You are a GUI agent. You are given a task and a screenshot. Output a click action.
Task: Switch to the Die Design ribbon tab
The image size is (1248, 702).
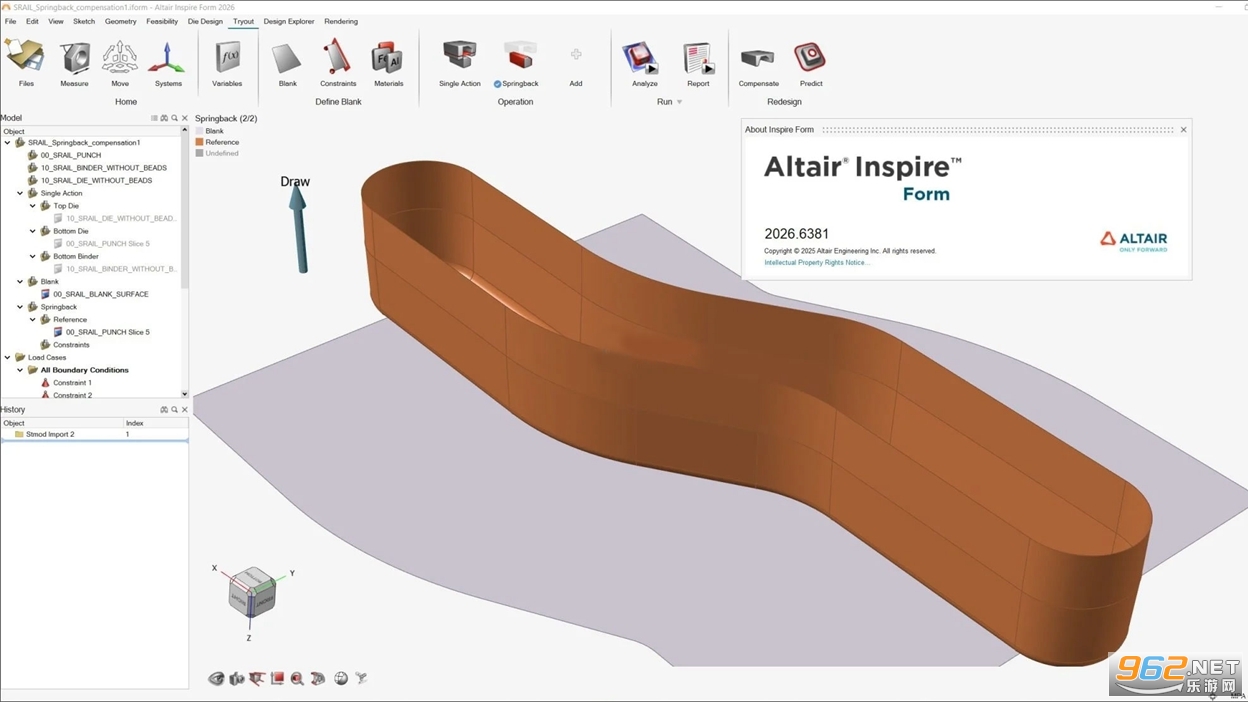[205, 21]
